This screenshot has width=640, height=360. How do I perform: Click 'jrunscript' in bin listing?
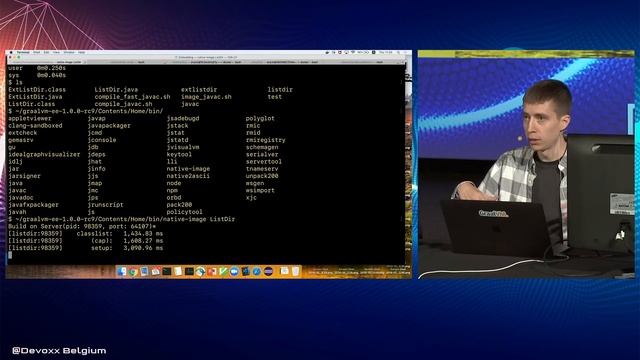pyautogui.click(x=105, y=205)
